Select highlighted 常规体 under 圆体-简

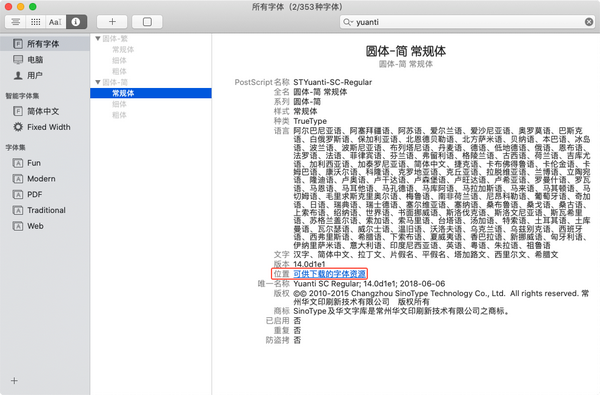coord(151,93)
